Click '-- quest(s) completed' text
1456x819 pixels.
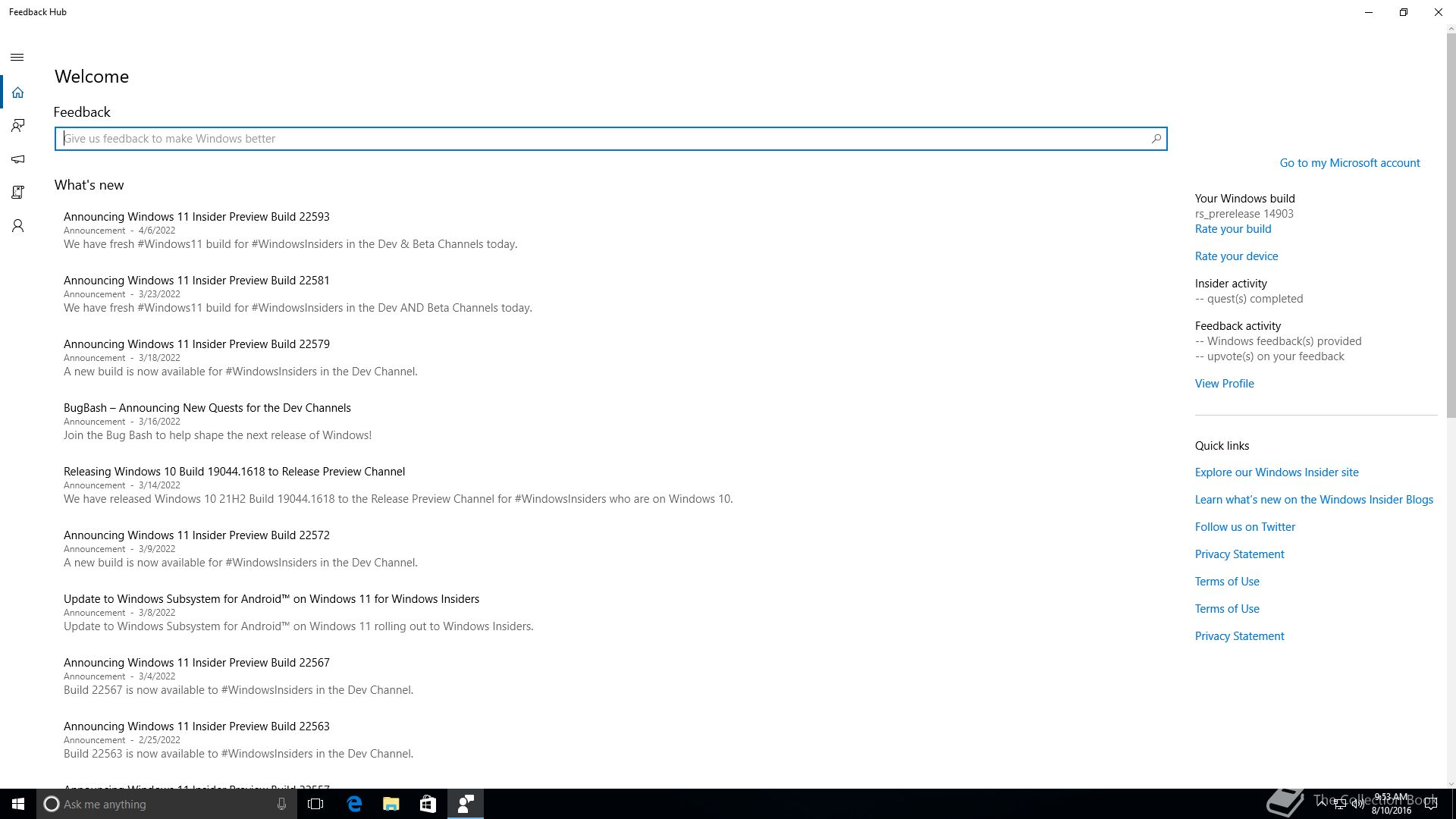tap(1249, 299)
